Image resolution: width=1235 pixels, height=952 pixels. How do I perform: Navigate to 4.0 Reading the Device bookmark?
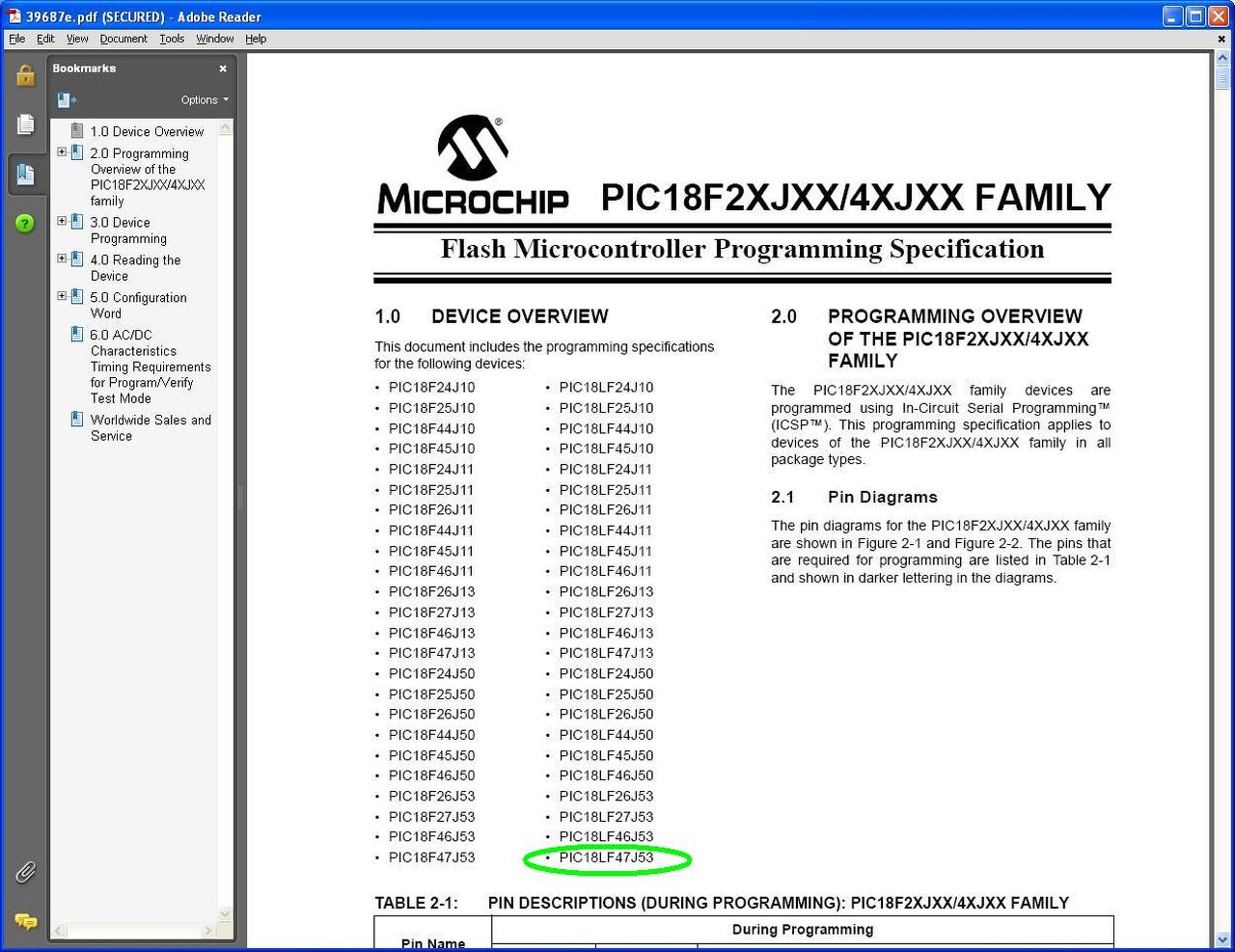pyautogui.click(x=135, y=268)
